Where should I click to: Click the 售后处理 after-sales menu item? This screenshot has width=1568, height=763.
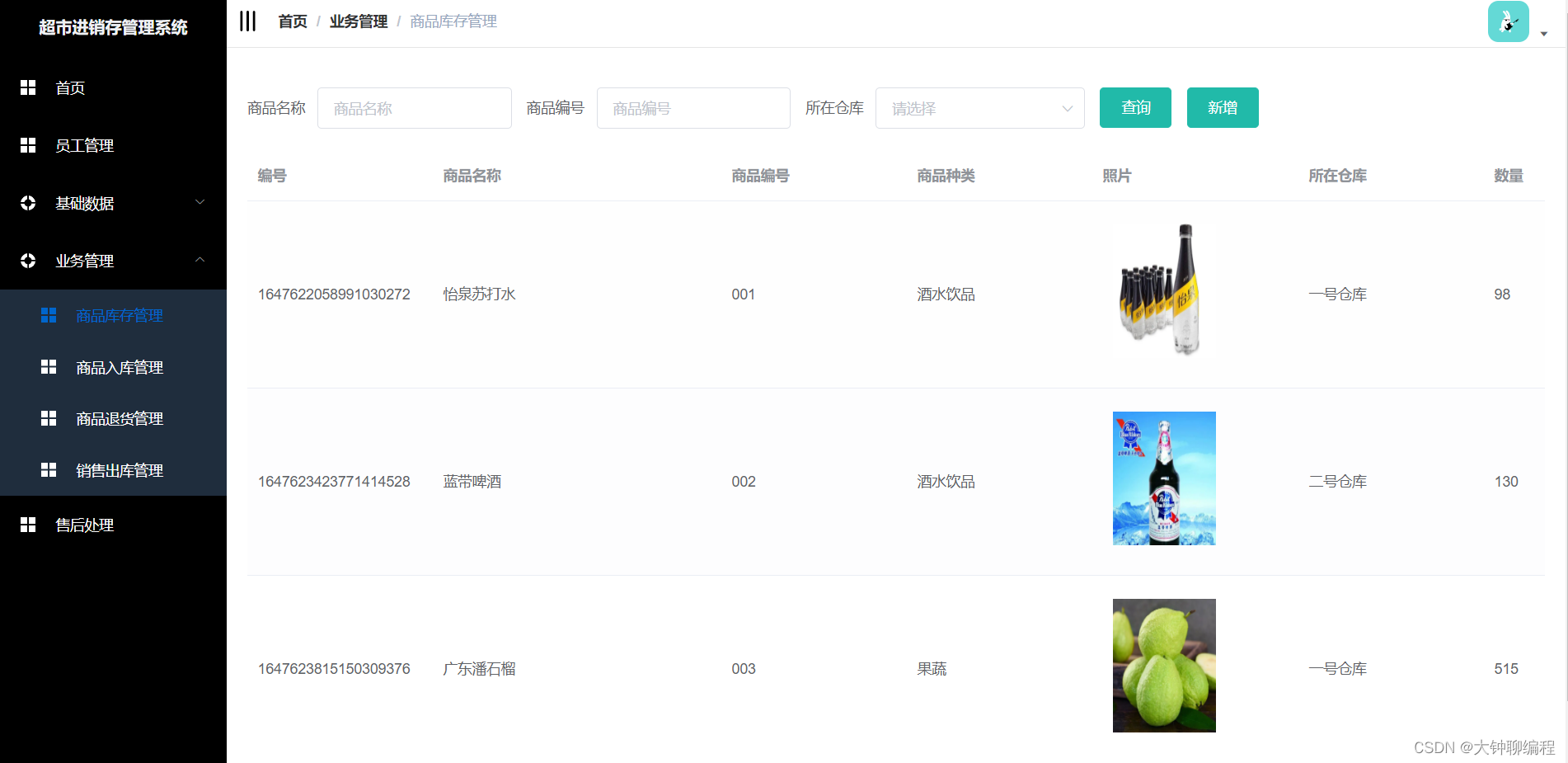coord(83,525)
